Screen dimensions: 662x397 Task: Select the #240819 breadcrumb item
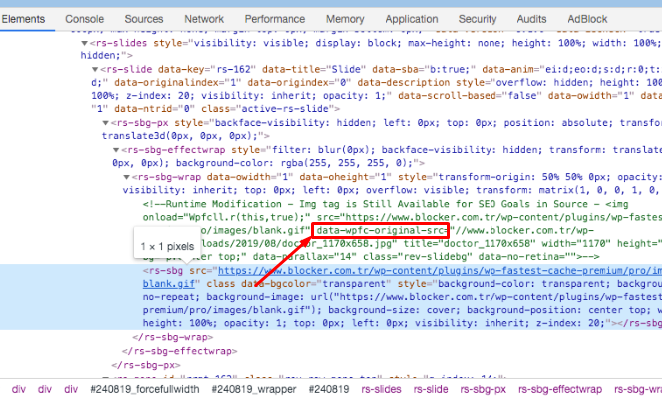tap(329, 389)
